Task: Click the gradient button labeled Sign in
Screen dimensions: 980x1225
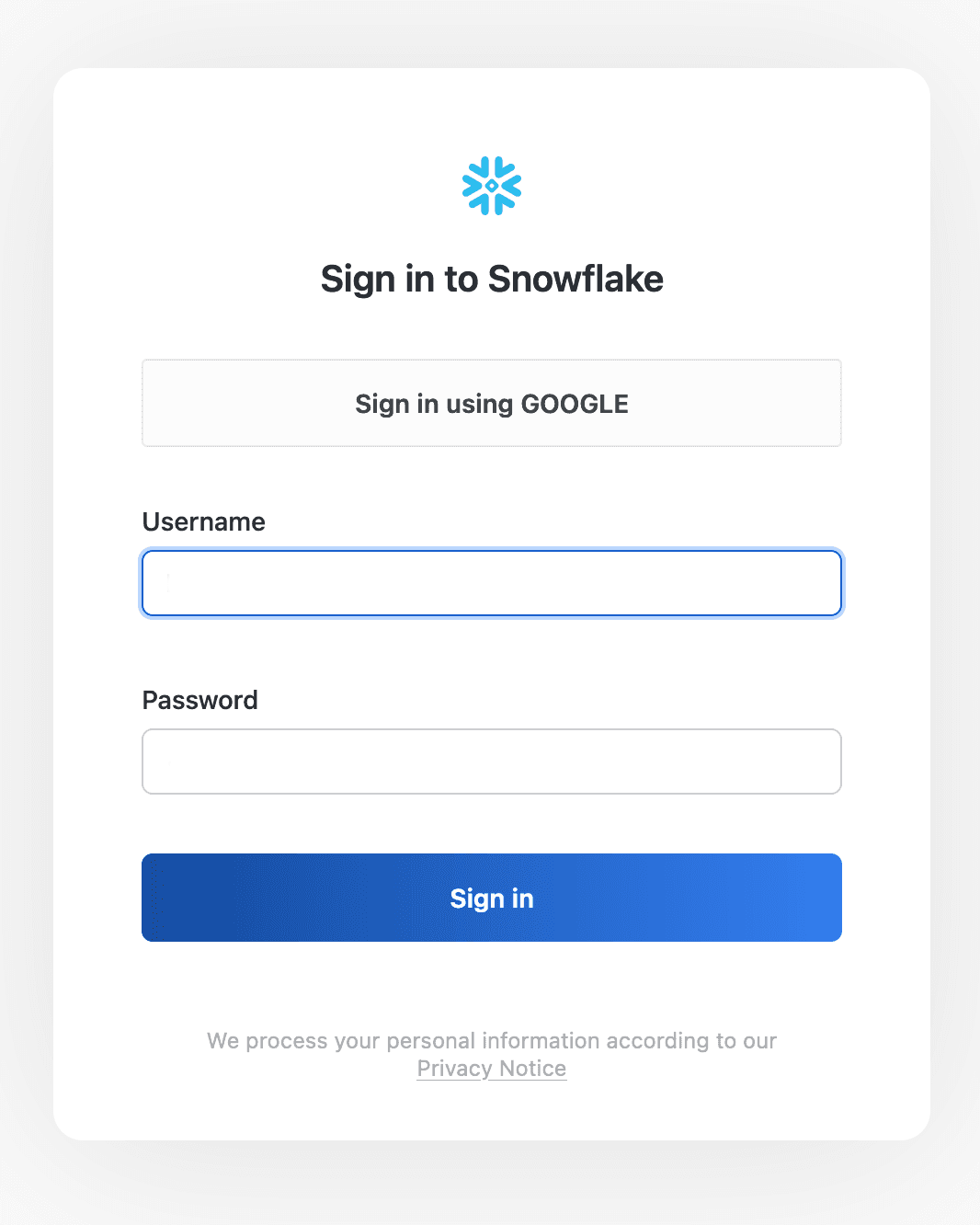Action: pos(492,898)
